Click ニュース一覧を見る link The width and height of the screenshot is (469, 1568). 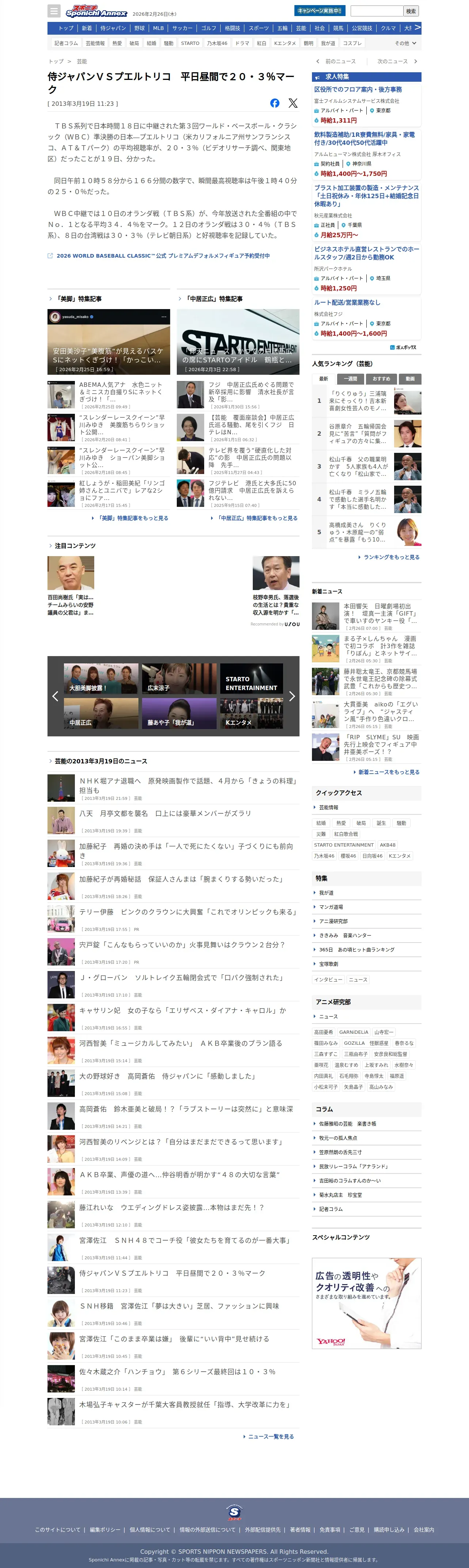coord(271,1437)
